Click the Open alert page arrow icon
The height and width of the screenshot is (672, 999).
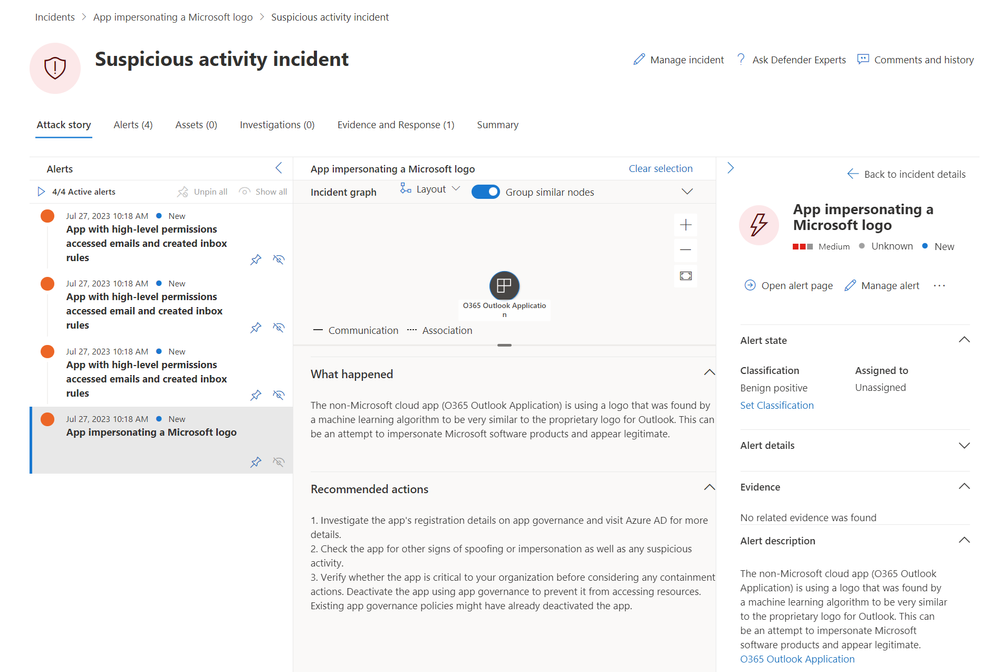pyautogui.click(x=750, y=285)
